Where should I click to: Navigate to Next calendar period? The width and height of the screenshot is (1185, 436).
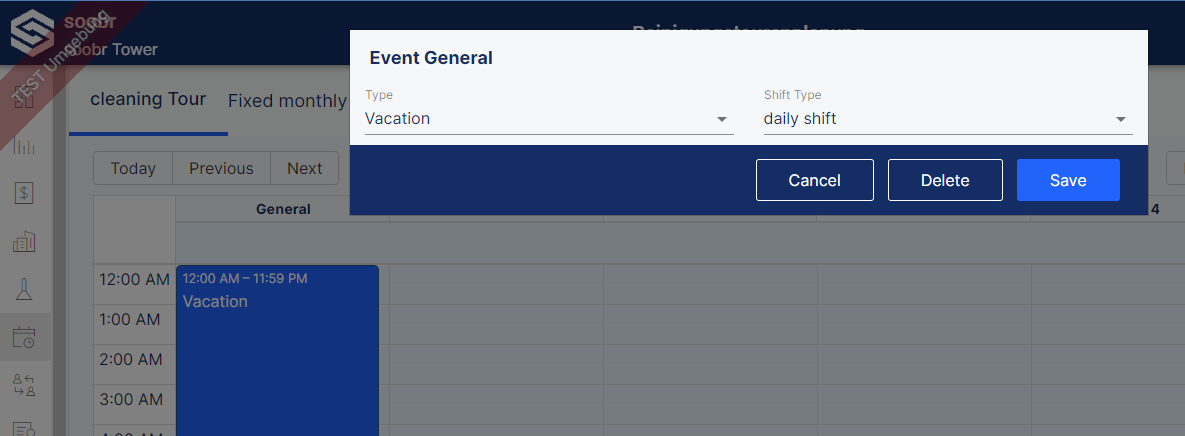coord(305,168)
